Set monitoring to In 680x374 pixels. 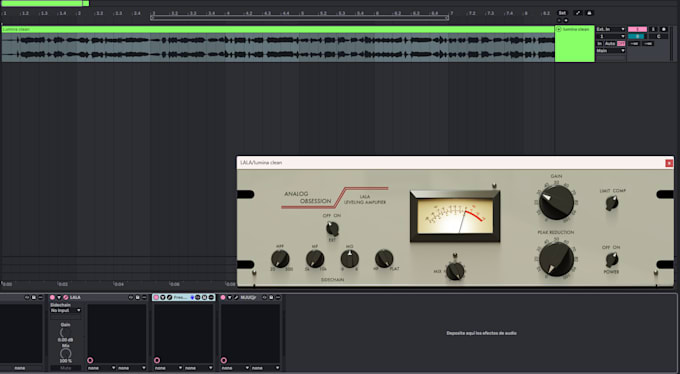tap(600, 44)
